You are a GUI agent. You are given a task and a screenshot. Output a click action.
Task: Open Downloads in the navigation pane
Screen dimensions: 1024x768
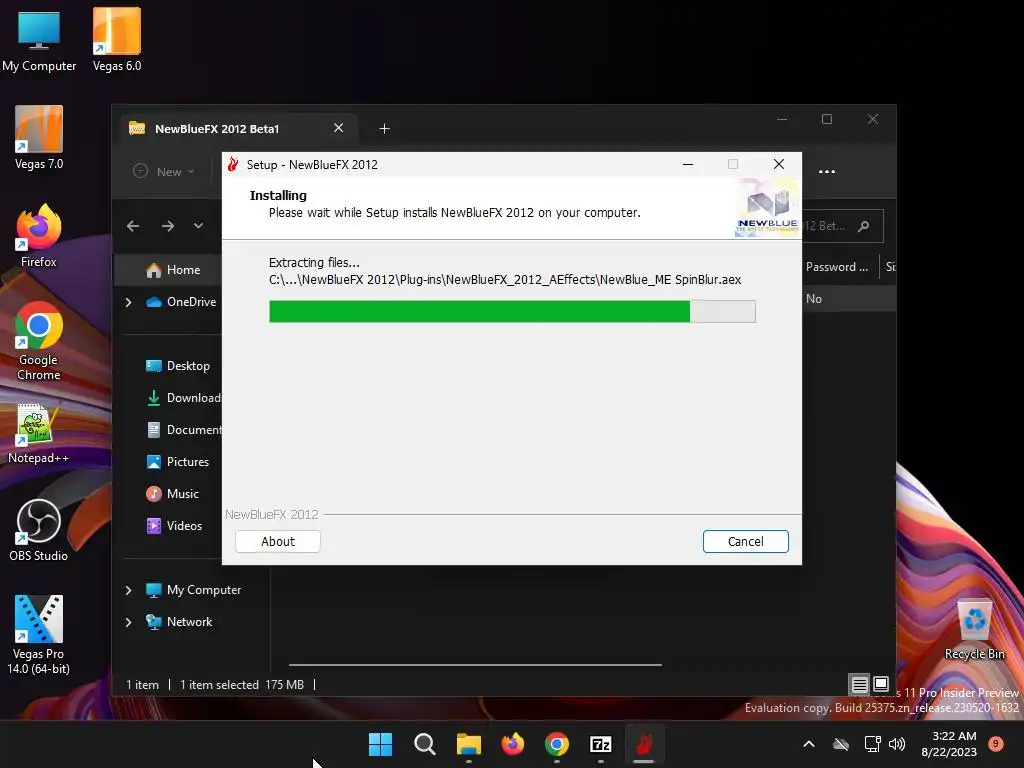click(x=184, y=398)
